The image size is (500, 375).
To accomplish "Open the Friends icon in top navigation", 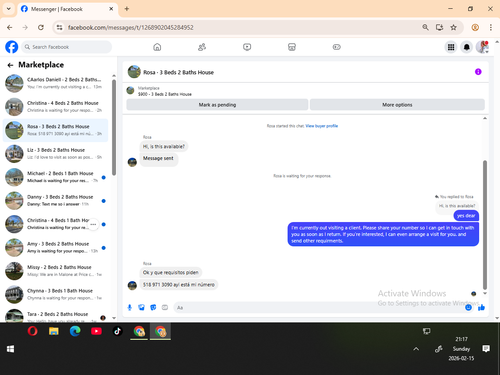I will tap(202, 47).
